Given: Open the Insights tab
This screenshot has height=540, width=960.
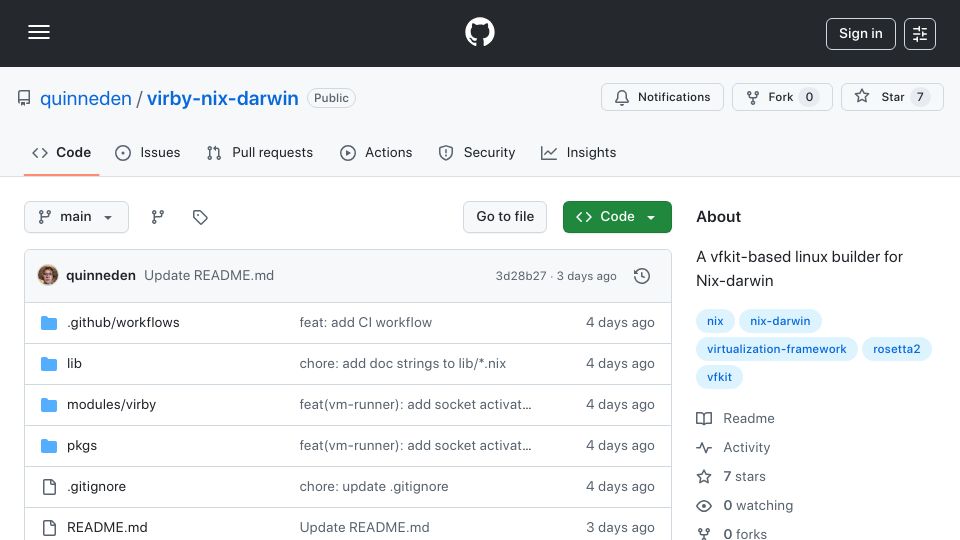Looking at the screenshot, I should (x=578, y=152).
